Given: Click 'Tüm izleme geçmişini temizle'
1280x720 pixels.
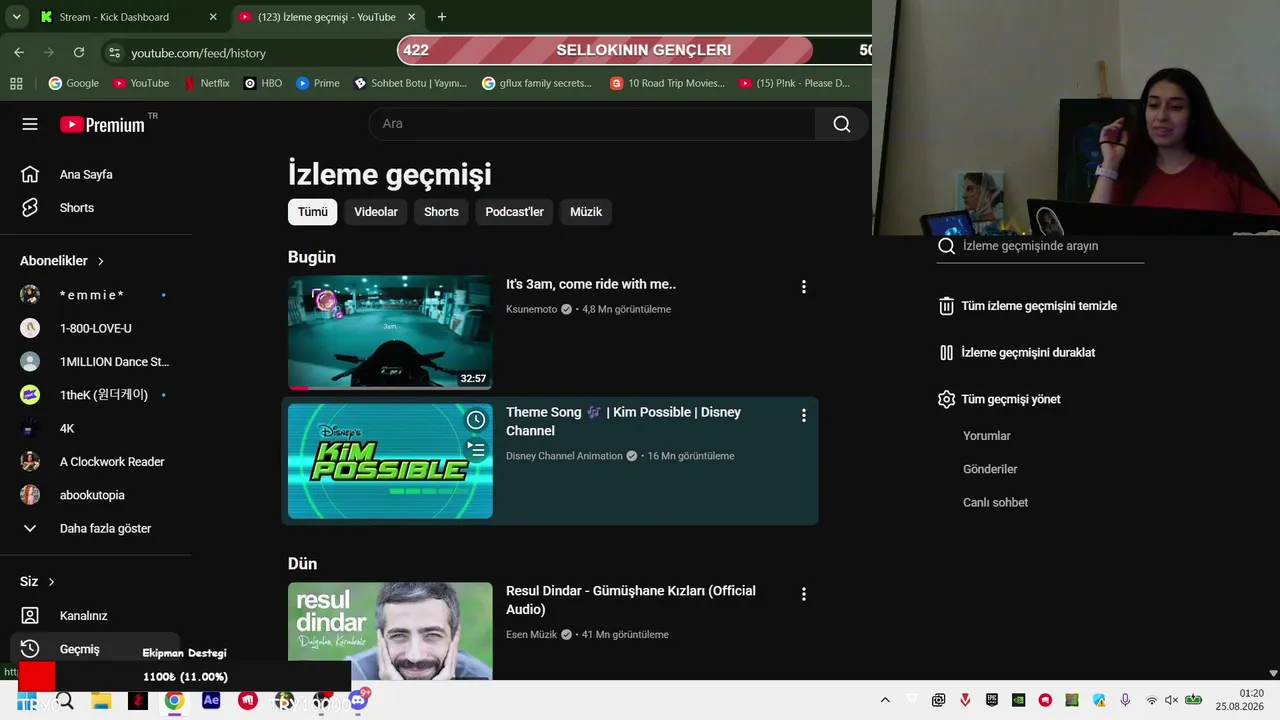Looking at the screenshot, I should click(x=1028, y=306).
